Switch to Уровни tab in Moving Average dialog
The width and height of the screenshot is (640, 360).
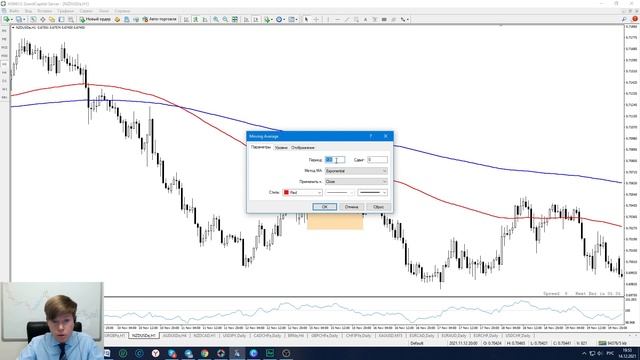tap(281, 147)
